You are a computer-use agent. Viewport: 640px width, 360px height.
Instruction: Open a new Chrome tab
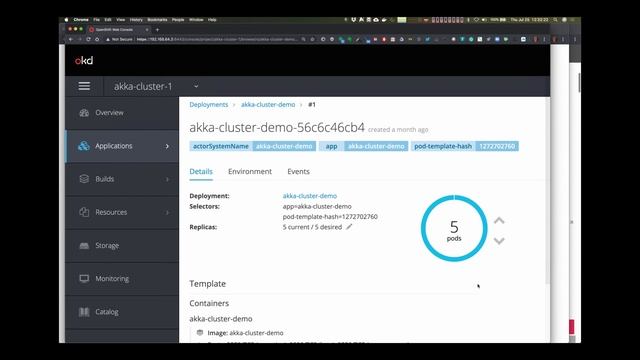pyautogui.click(x=158, y=29)
